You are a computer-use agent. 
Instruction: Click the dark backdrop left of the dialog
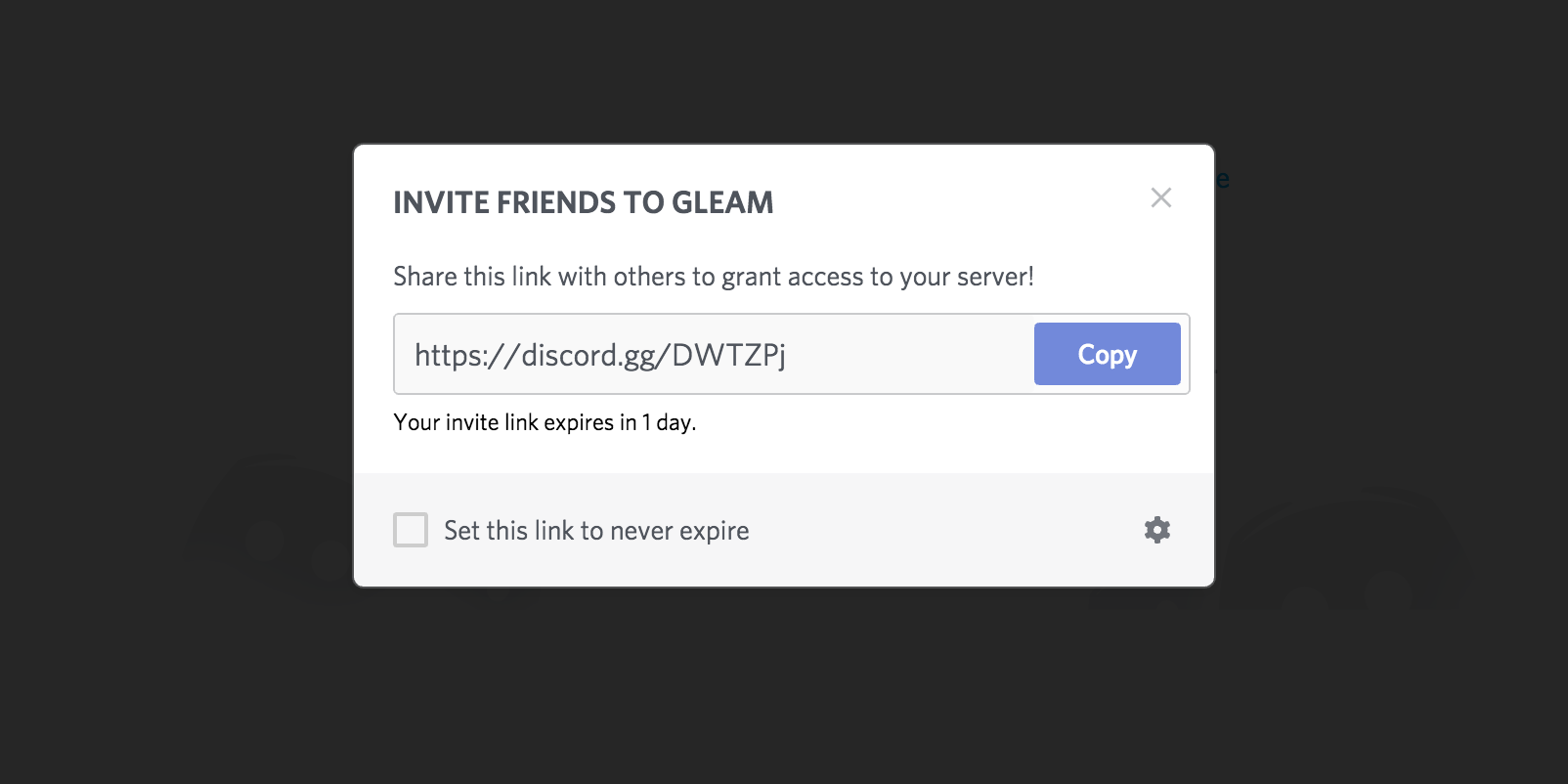pyautogui.click(x=176, y=293)
